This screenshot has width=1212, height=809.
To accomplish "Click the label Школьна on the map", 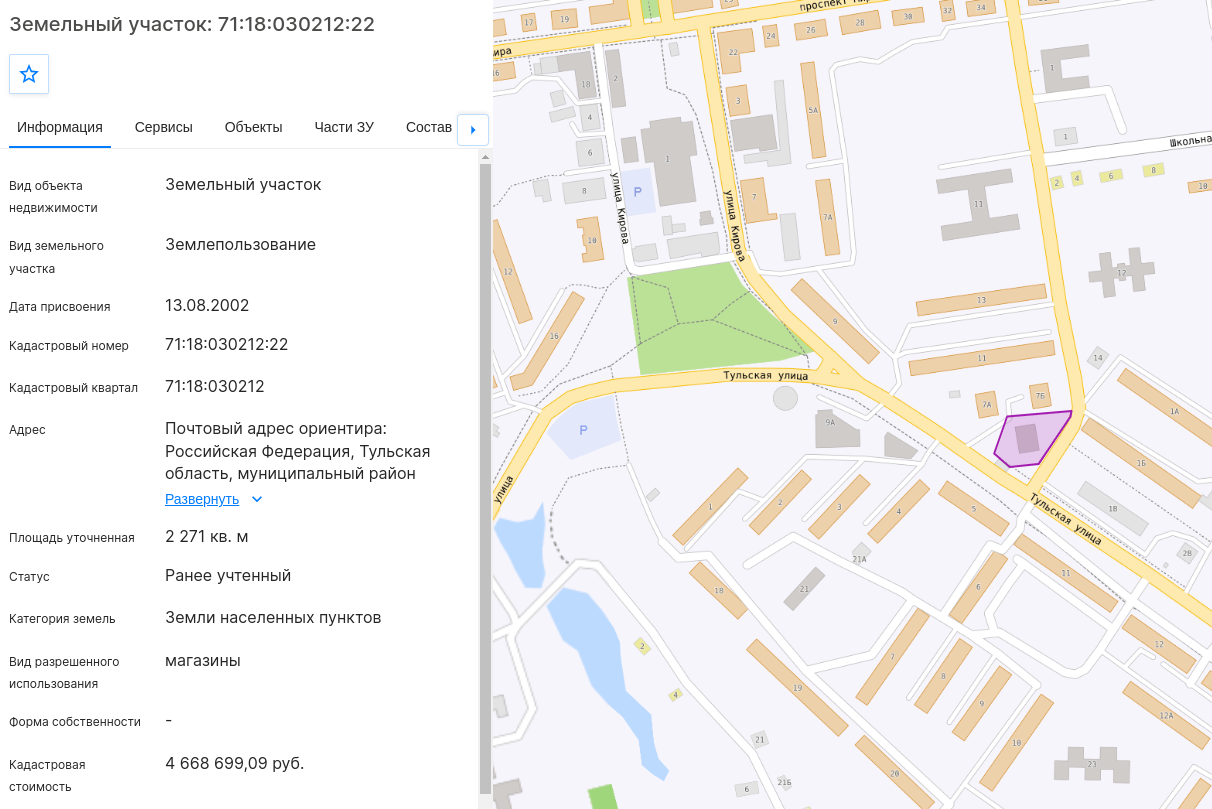I will point(1190,142).
